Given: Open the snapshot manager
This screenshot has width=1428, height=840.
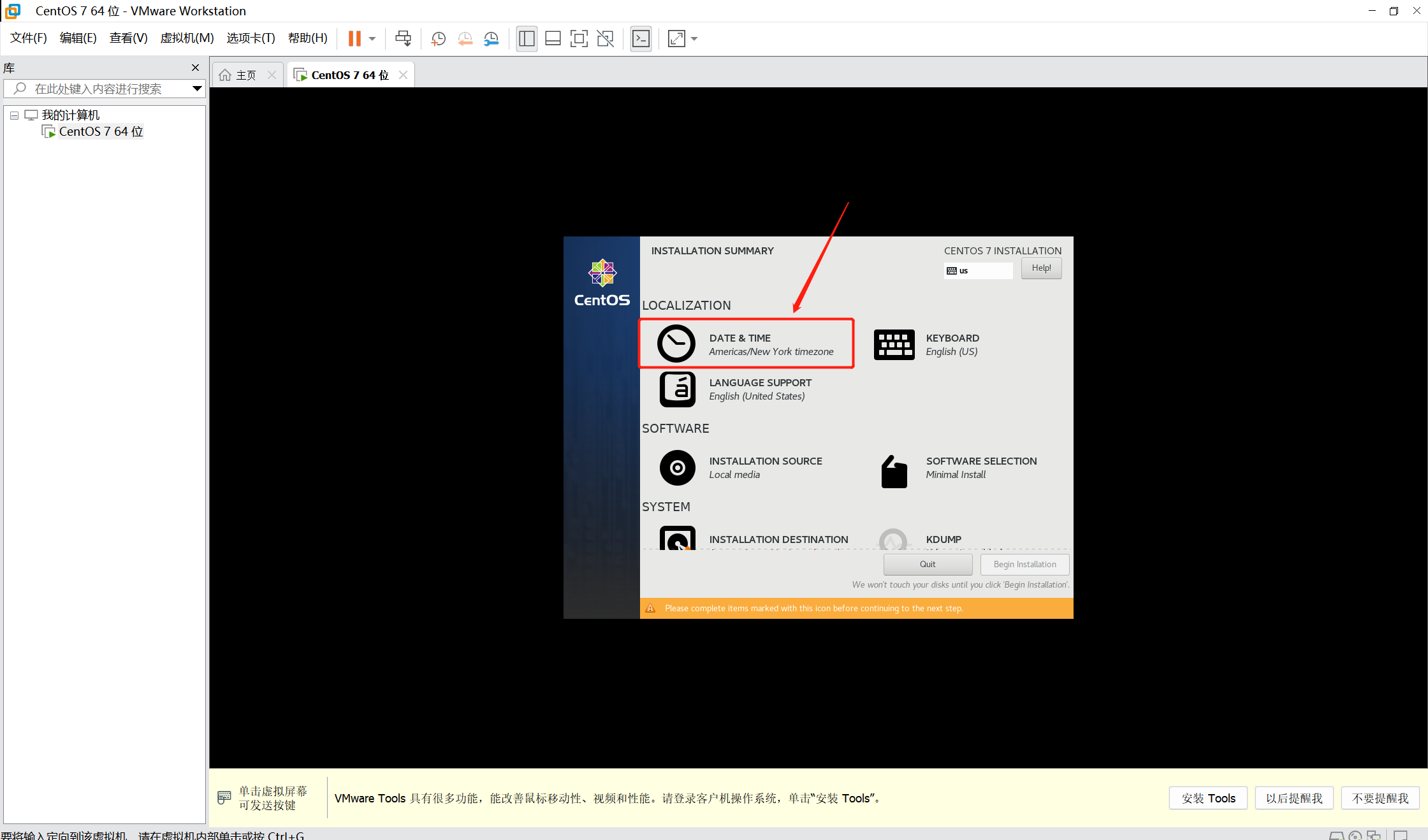Looking at the screenshot, I should pyautogui.click(x=491, y=38).
